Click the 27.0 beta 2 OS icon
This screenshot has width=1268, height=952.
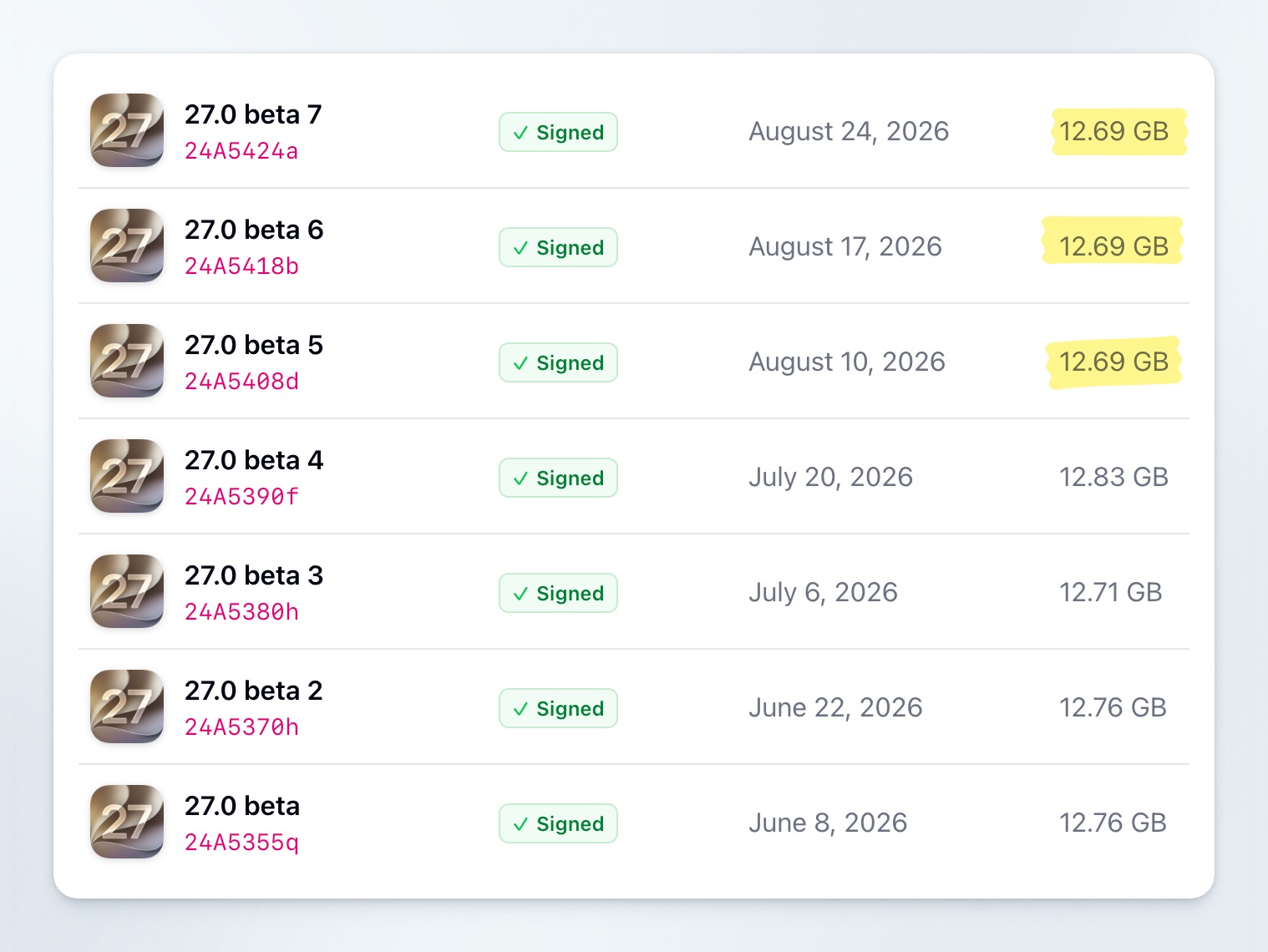click(127, 706)
